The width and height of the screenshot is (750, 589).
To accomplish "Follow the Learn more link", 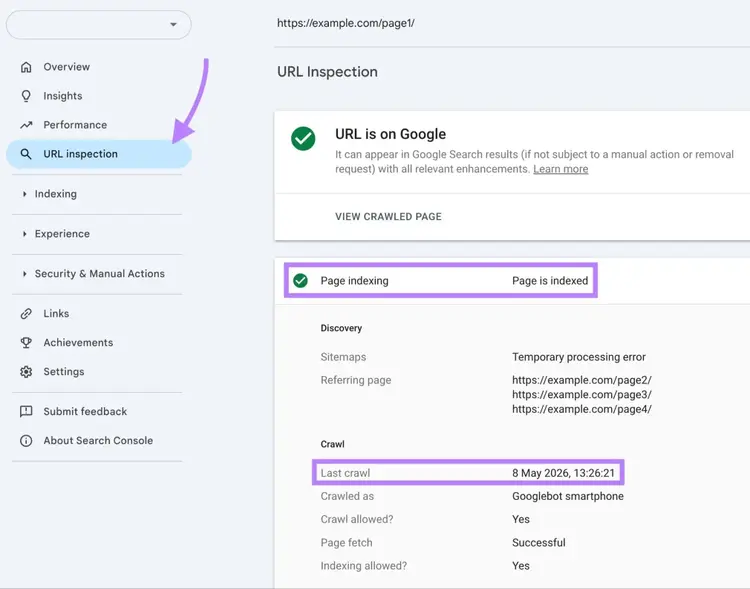I will coord(561,169).
